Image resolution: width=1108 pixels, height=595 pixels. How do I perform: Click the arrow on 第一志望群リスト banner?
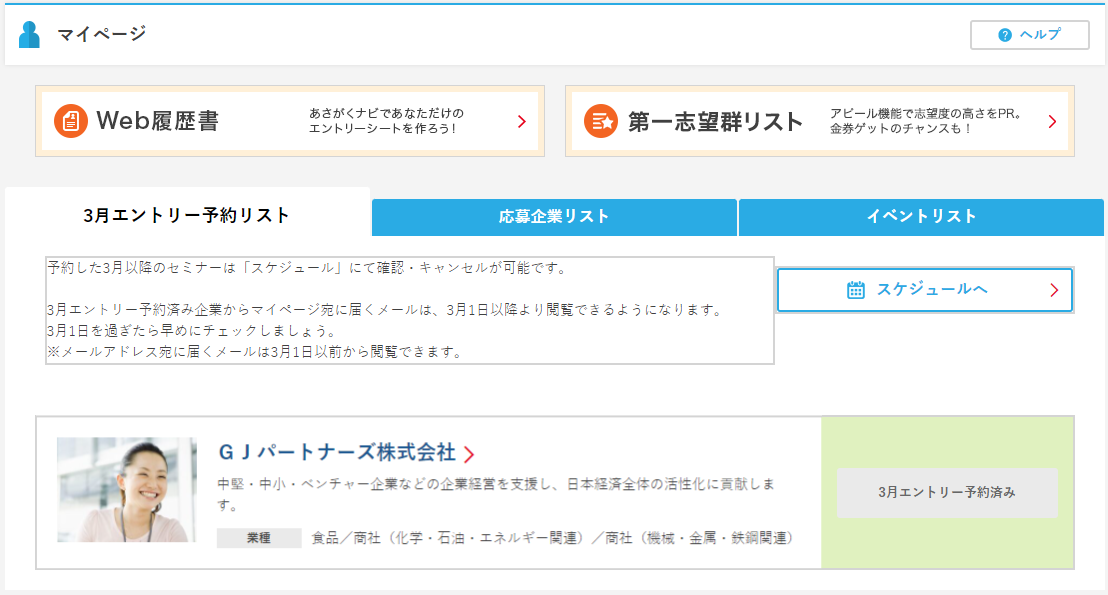pyautogui.click(x=1052, y=122)
